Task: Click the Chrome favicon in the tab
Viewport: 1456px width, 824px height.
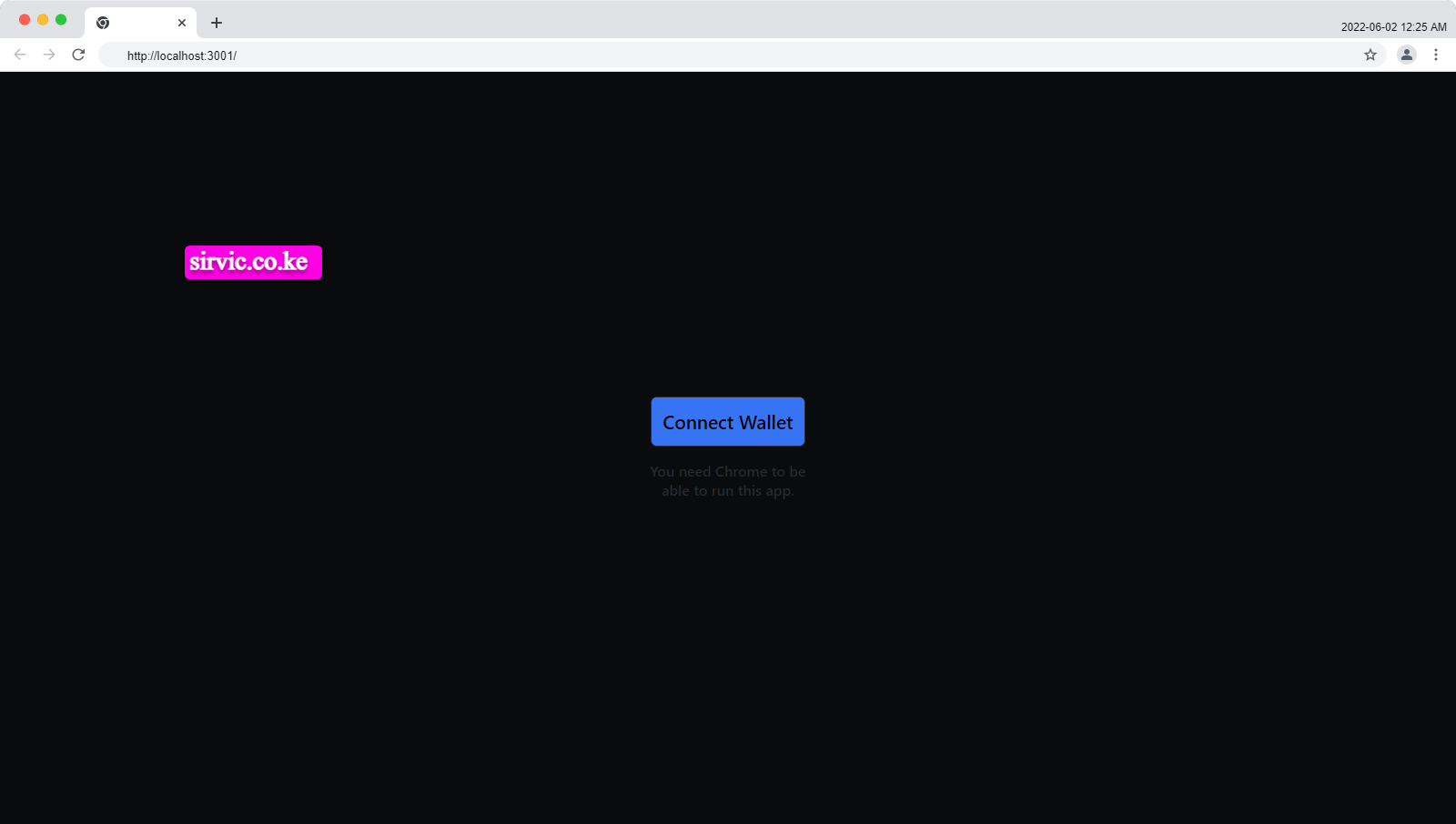Action: pyautogui.click(x=103, y=23)
